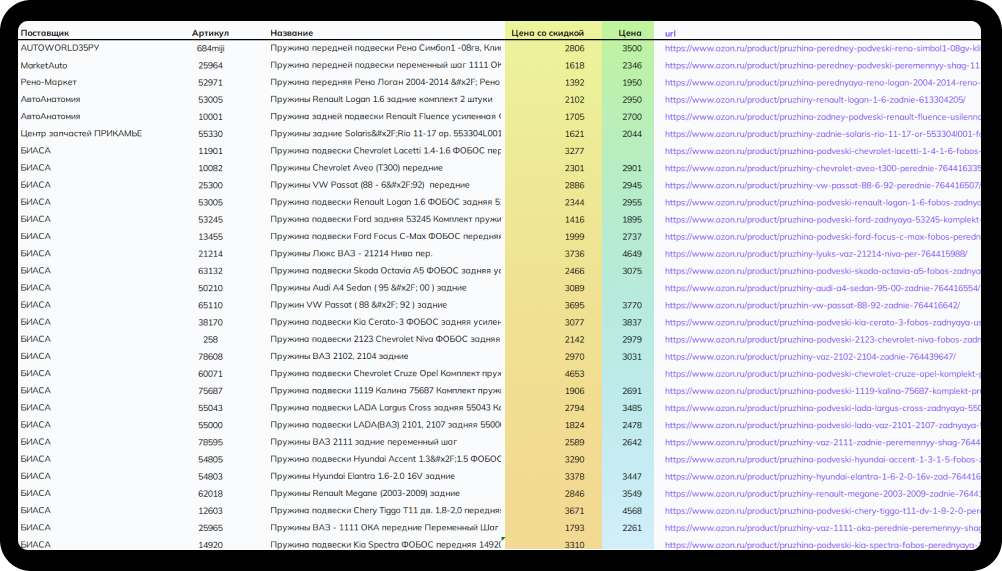Select name cell Пружины Люкс ВАЗ - 21214 Нива
Viewport: 1002px width, 571px height.
351,254
